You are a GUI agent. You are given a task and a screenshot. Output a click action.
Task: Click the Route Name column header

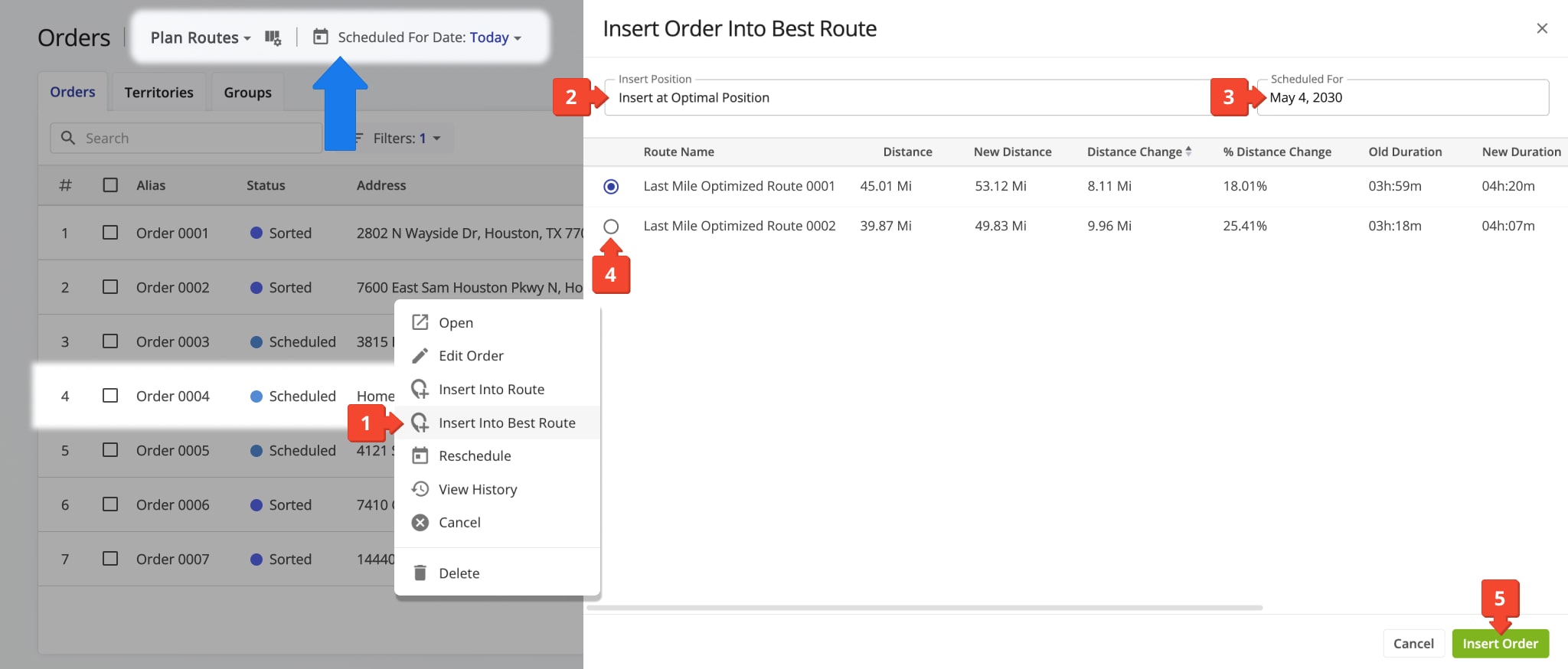tap(678, 152)
